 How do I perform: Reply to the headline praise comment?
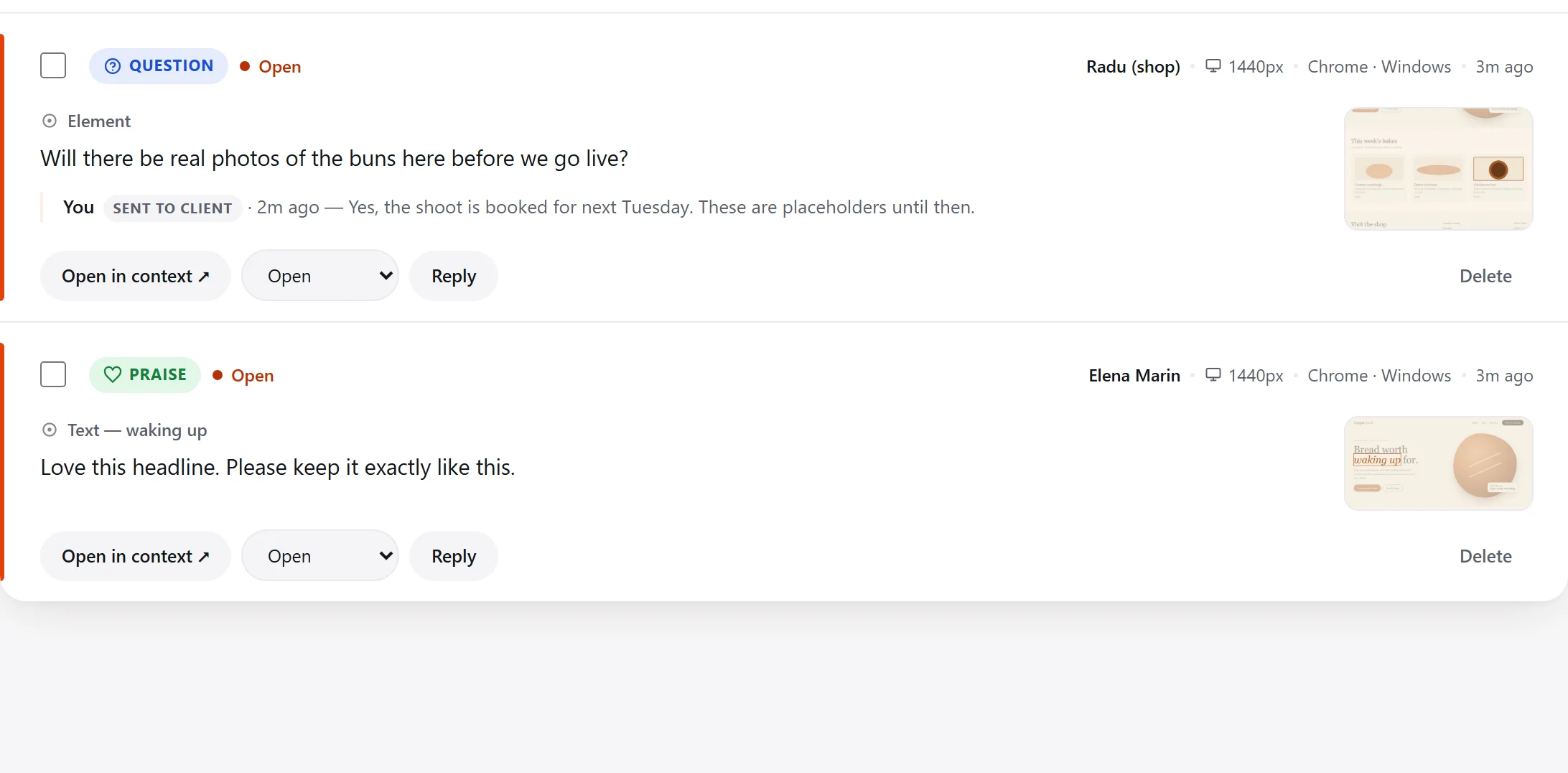click(454, 556)
